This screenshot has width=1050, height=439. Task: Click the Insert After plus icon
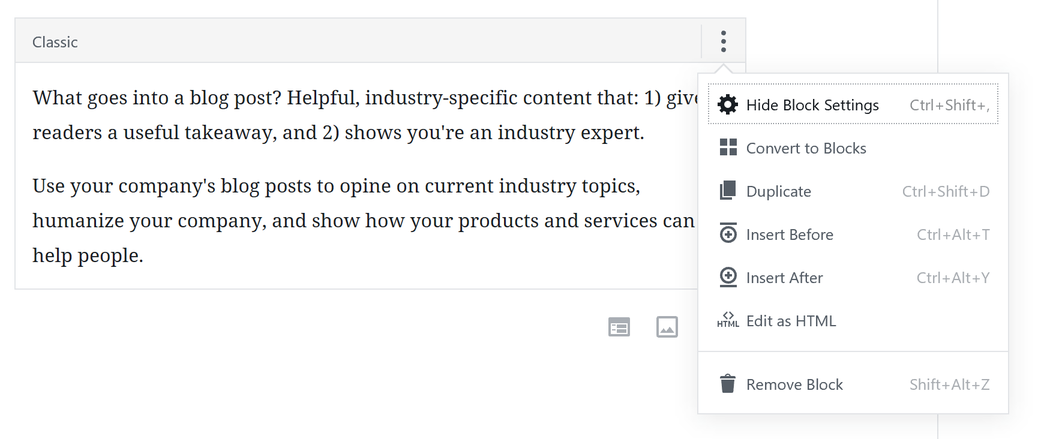pyautogui.click(x=728, y=277)
